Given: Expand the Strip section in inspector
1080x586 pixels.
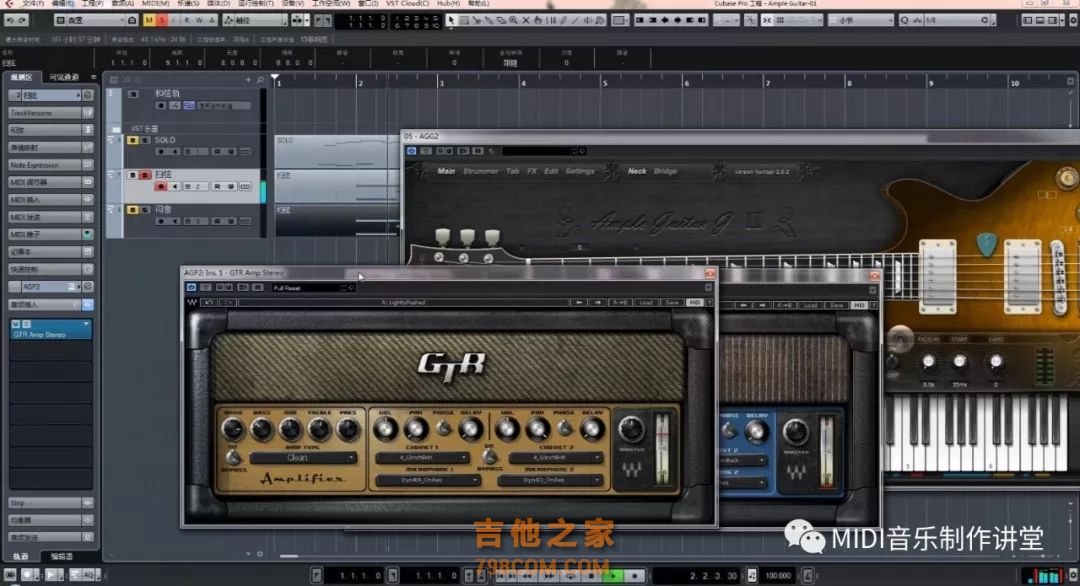Looking at the screenshot, I should click(x=50, y=503).
